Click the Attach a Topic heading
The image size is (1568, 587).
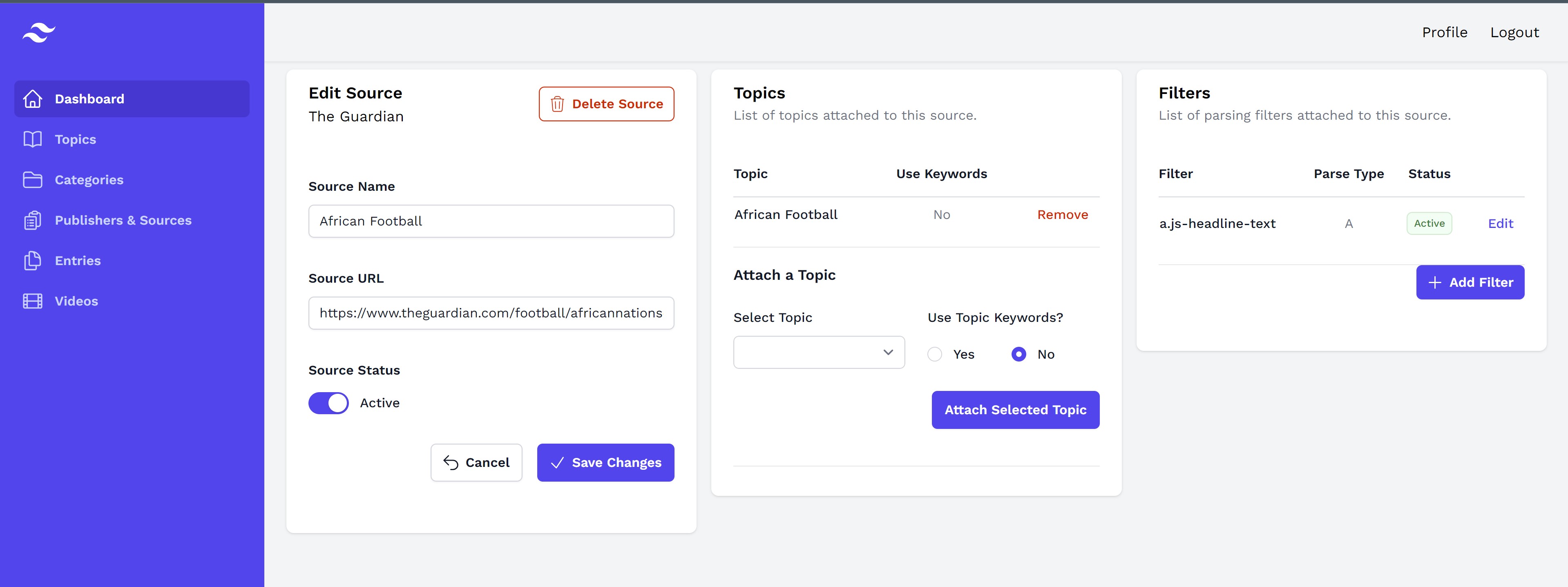click(x=784, y=275)
